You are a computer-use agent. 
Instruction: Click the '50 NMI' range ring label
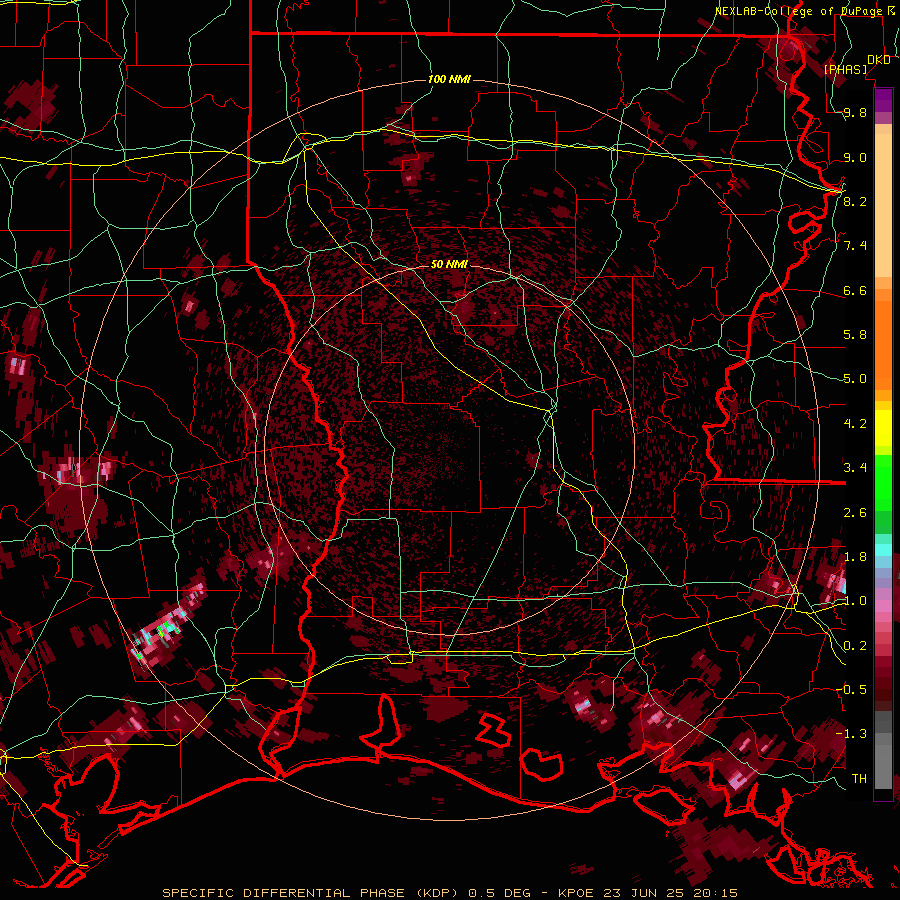449,264
